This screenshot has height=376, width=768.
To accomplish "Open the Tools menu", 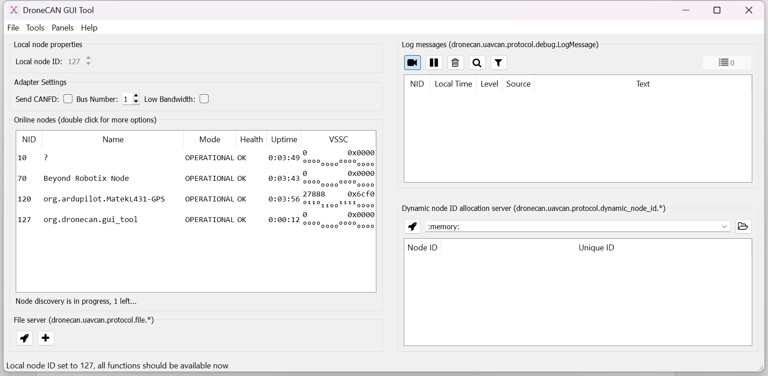I will (35, 28).
